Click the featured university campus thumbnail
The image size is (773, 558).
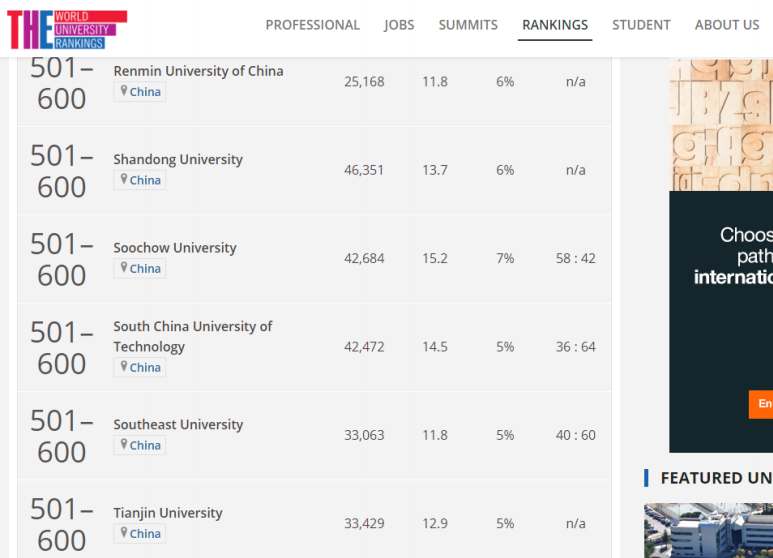[708, 531]
